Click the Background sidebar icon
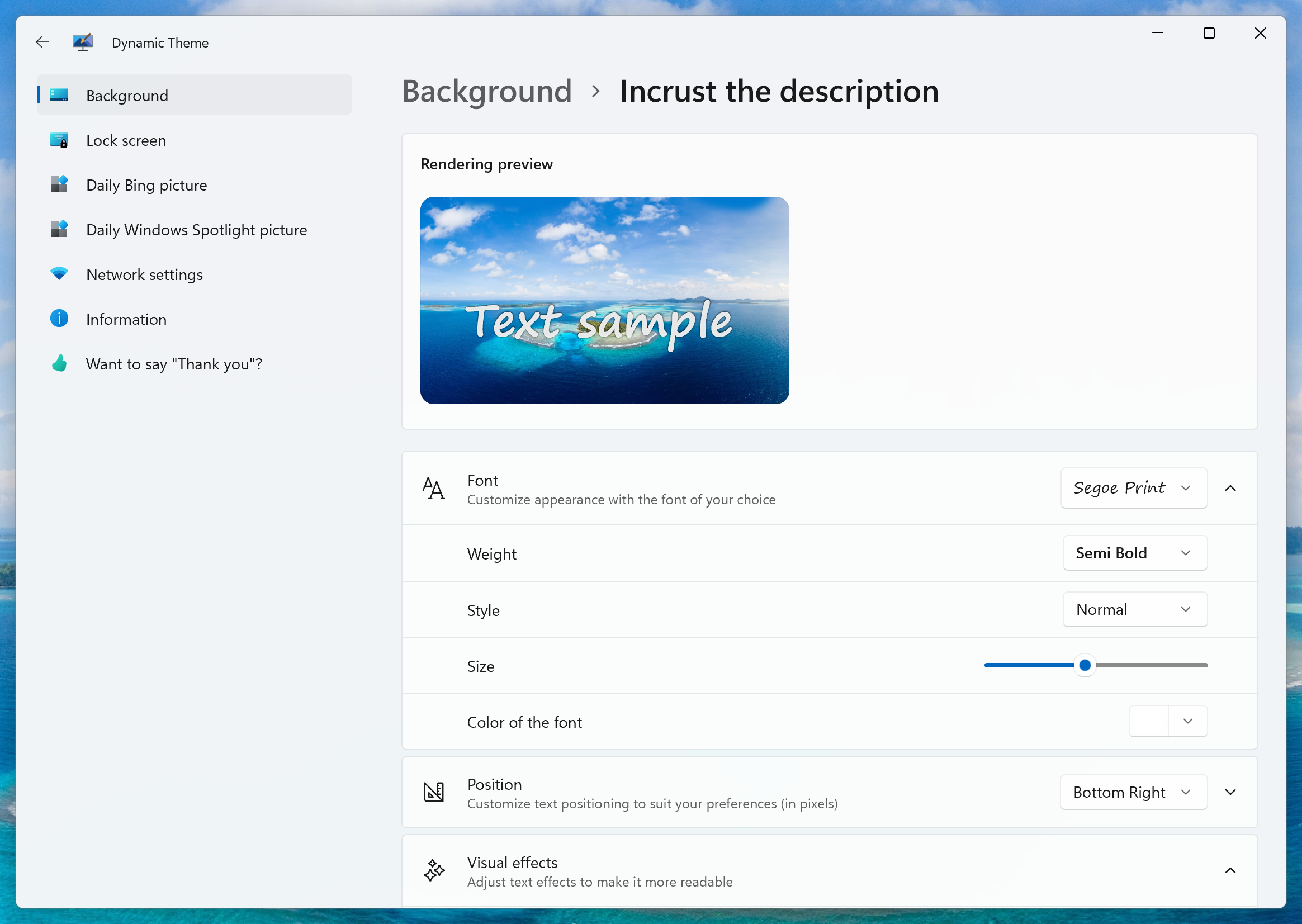1302x924 pixels. [59, 95]
